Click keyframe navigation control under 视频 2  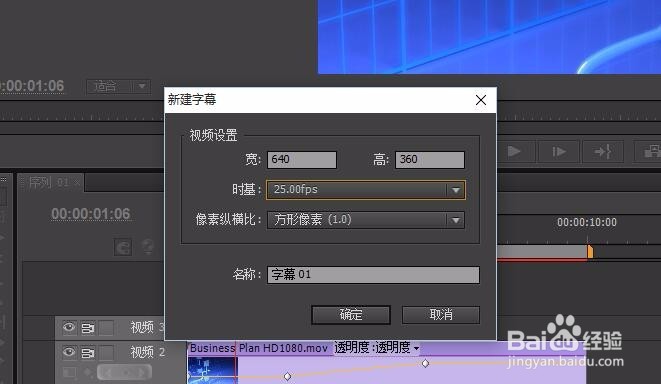click(x=124, y=372)
